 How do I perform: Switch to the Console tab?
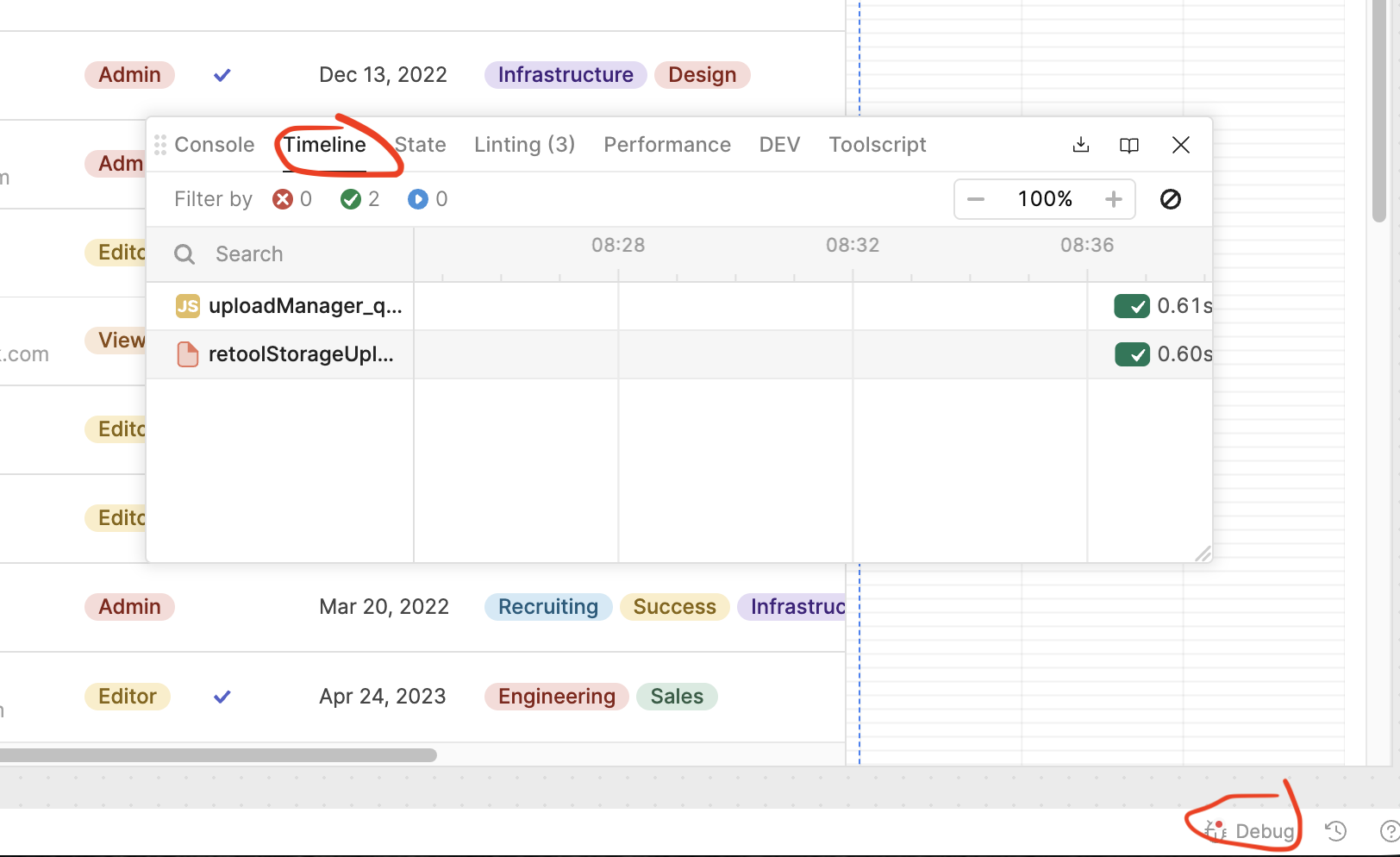pyautogui.click(x=214, y=145)
